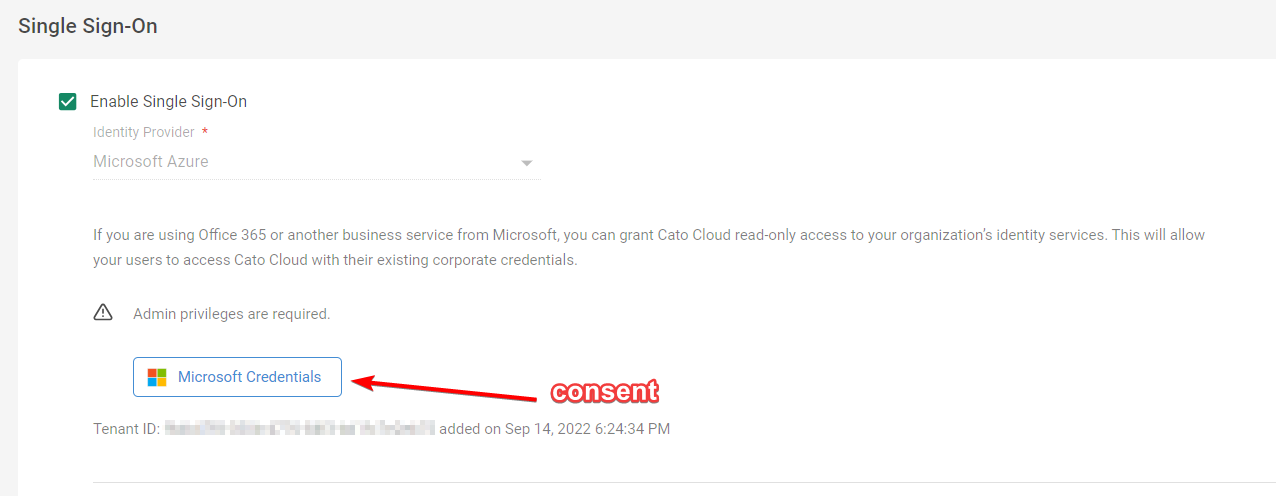1276x496 pixels.
Task: Toggle the Enable Single Sign-On checkbox
Action: [x=68, y=101]
